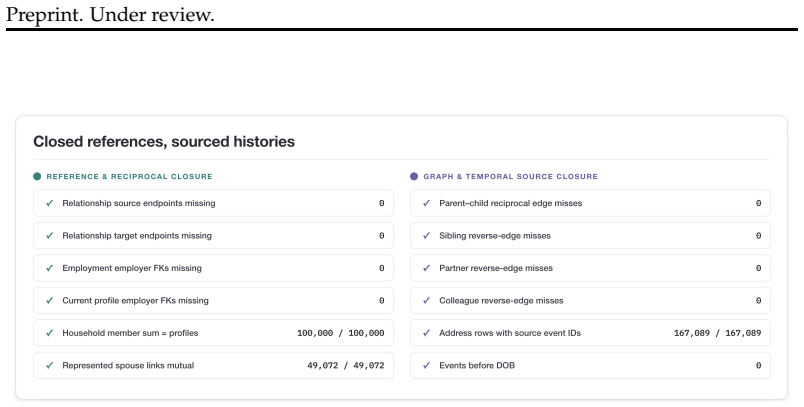The height and width of the screenshot is (407, 804).
Task: Click the checkmark beside Household member sum = profiles
Action: tap(50, 333)
